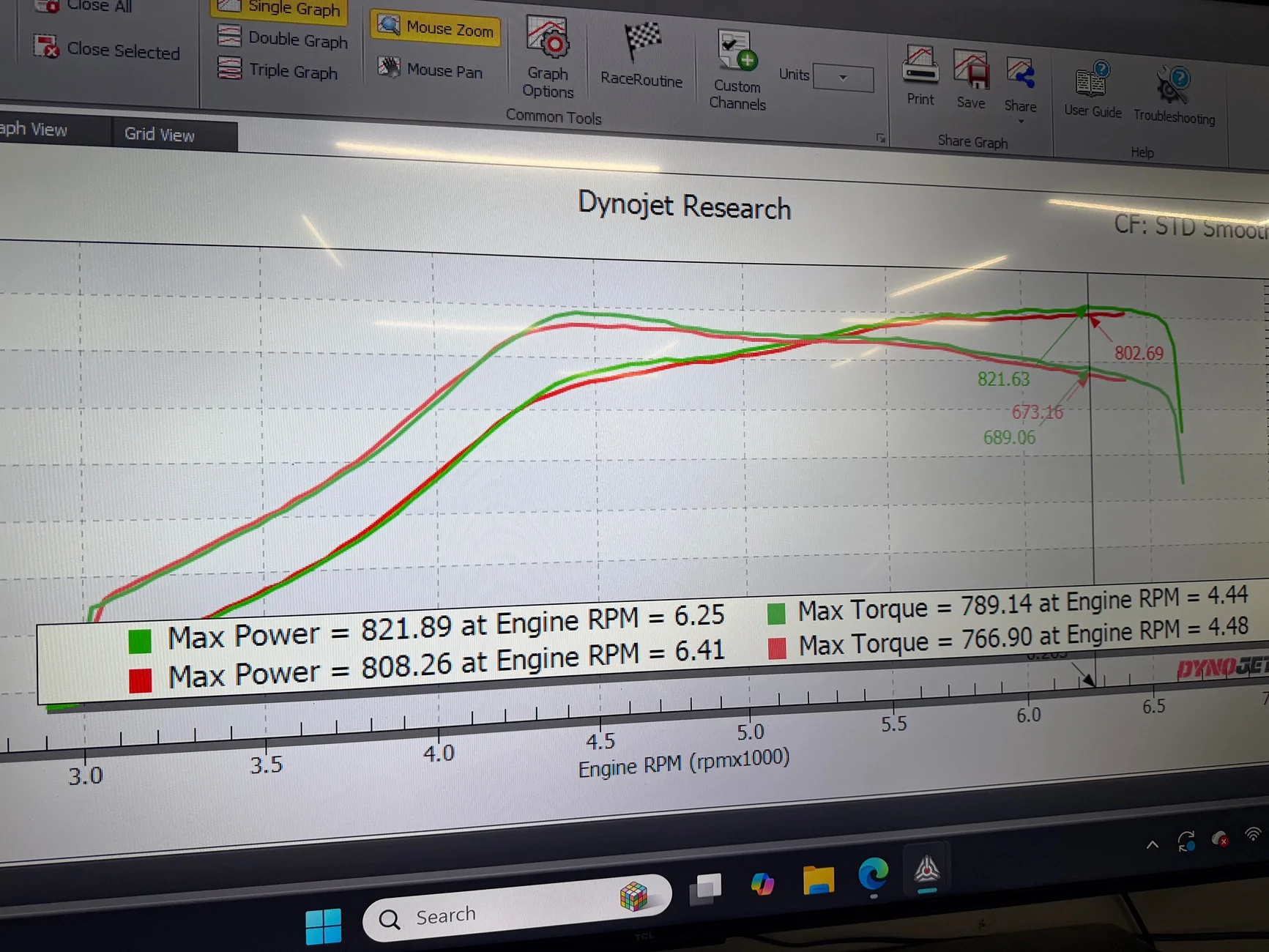The height and width of the screenshot is (952, 1269).
Task: Open File Explorer from taskbar
Action: coord(818,880)
